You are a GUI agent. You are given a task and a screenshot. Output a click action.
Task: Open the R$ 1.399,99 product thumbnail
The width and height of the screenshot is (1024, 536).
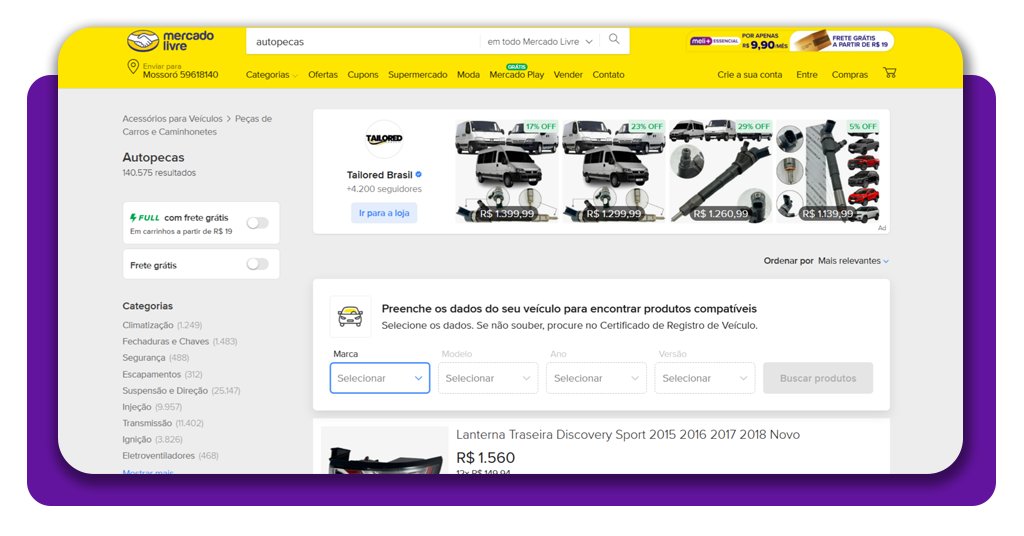click(507, 171)
